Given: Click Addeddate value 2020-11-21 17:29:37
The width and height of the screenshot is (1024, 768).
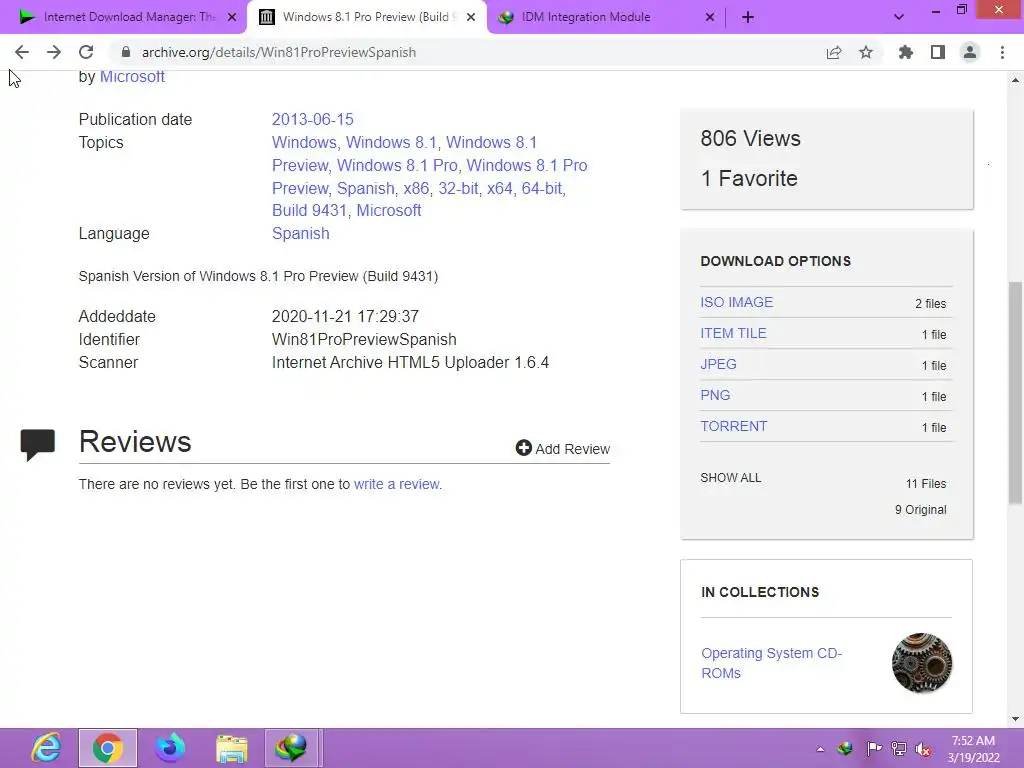Looking at the screenshot, I should 345,317.
